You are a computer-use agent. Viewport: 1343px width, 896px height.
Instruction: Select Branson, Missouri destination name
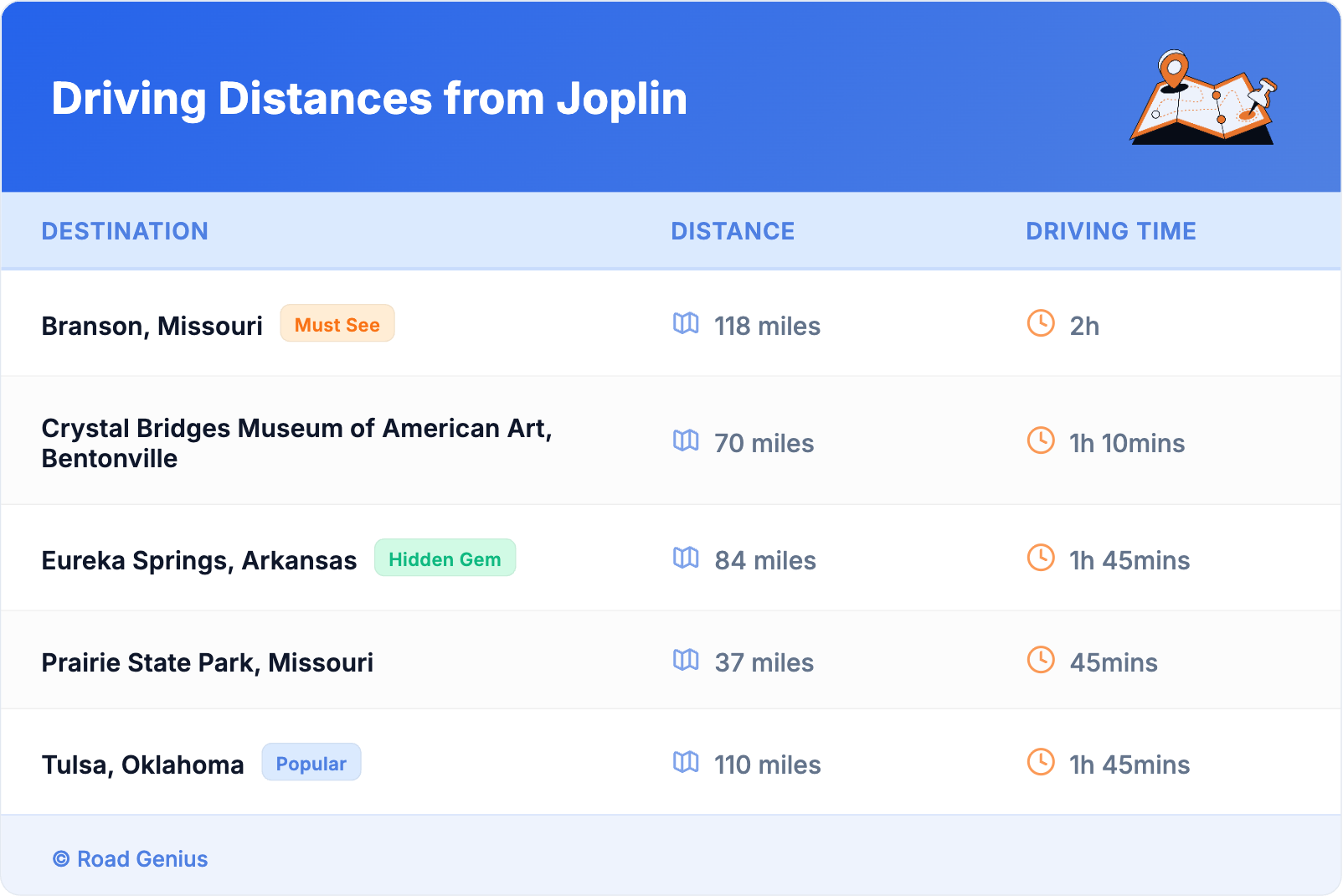[x=152, y=326]
